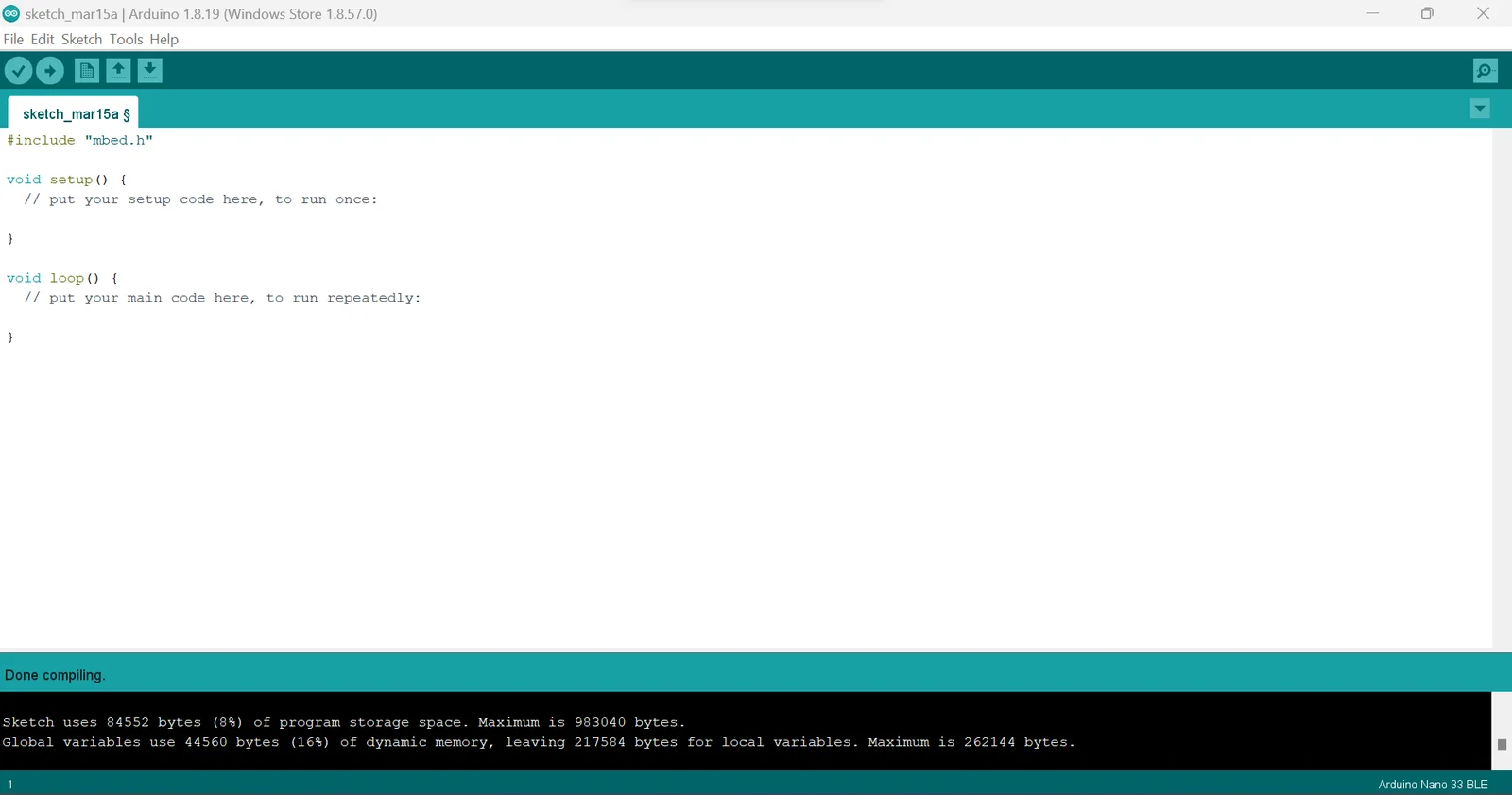Click the void loop() line
The image size is (1512, 795).
[62, 278]
